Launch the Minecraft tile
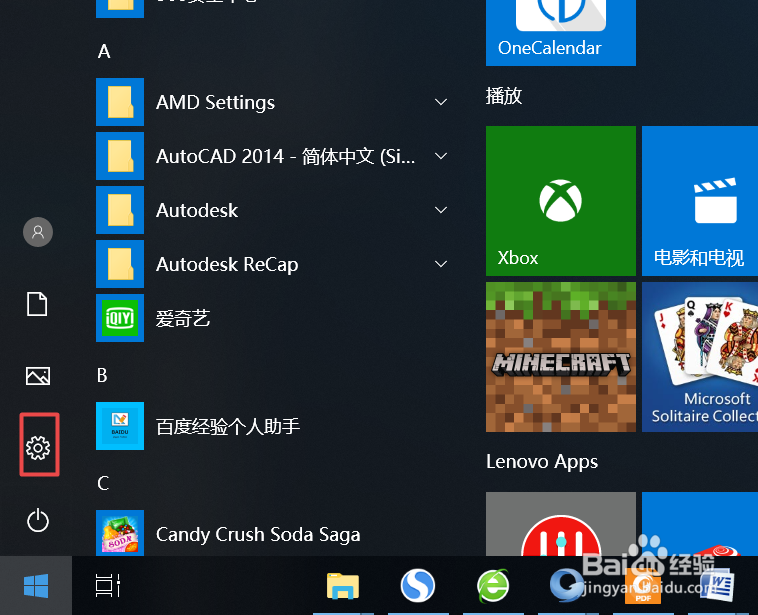This screenshot has width=758, height=615. (561, 357)
